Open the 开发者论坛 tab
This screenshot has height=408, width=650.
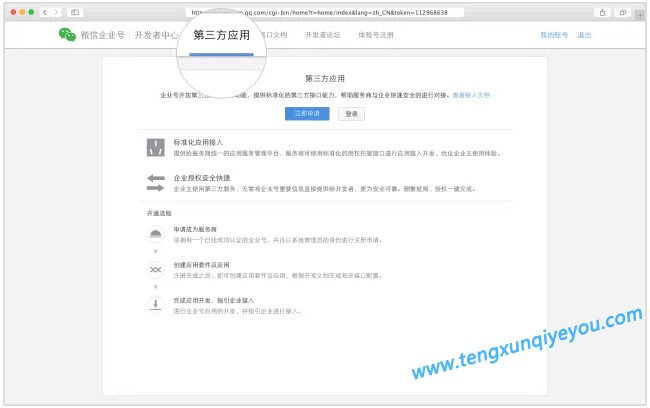click(x=323, y=35)
